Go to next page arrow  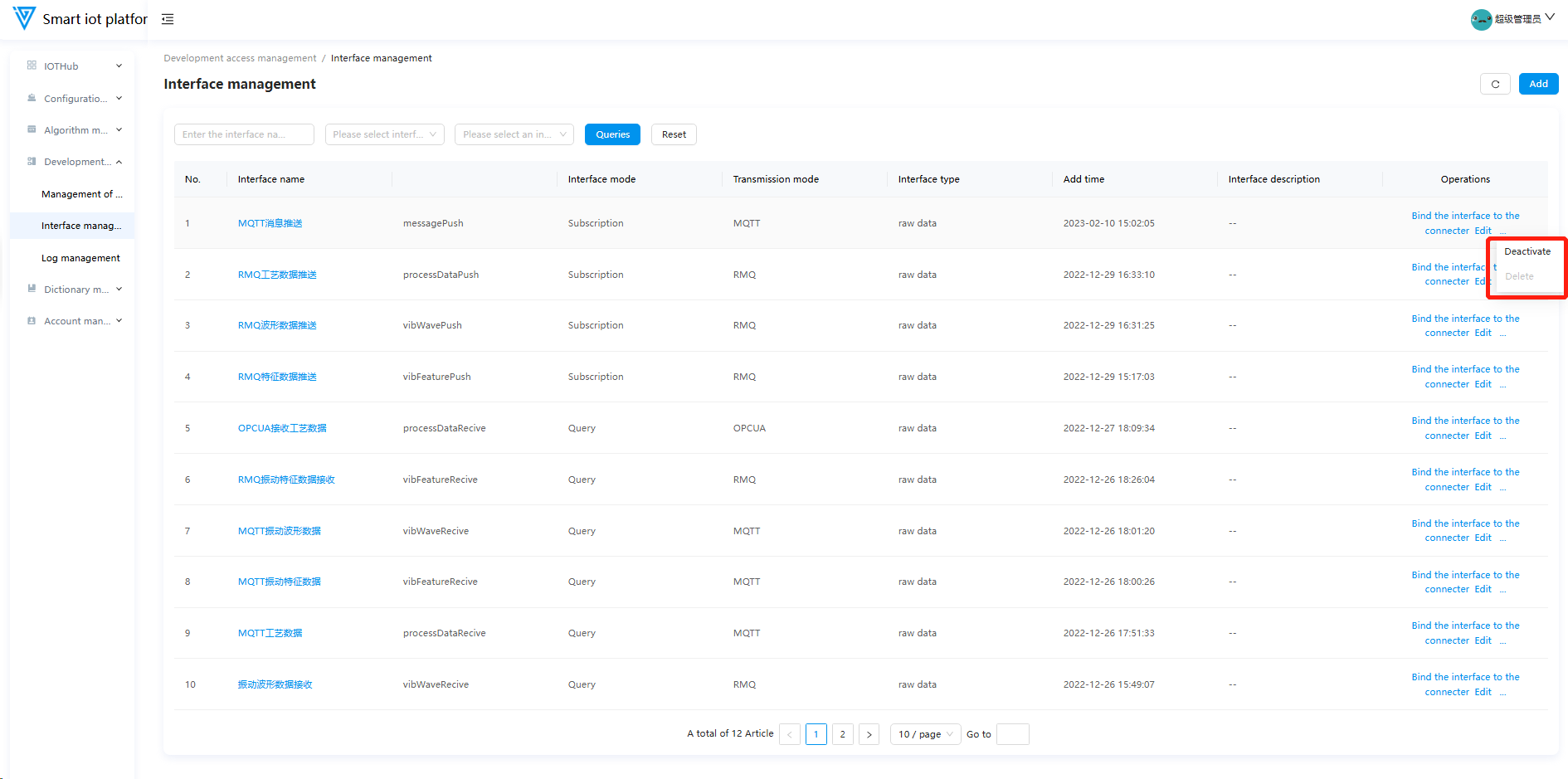pyautogui.click(x=869, y=734)
